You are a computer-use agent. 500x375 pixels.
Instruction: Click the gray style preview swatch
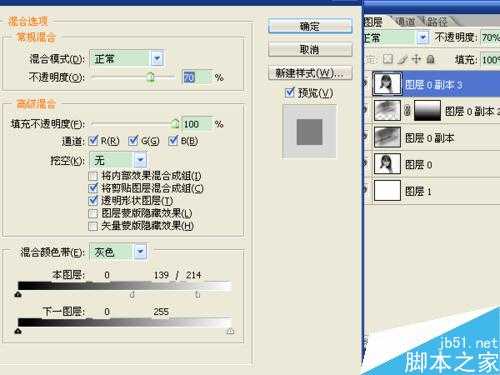pos(310,132)
